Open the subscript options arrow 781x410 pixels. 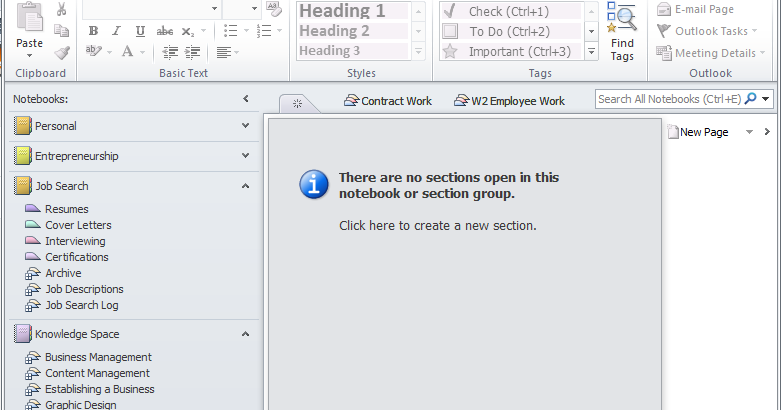pos(203,31)
